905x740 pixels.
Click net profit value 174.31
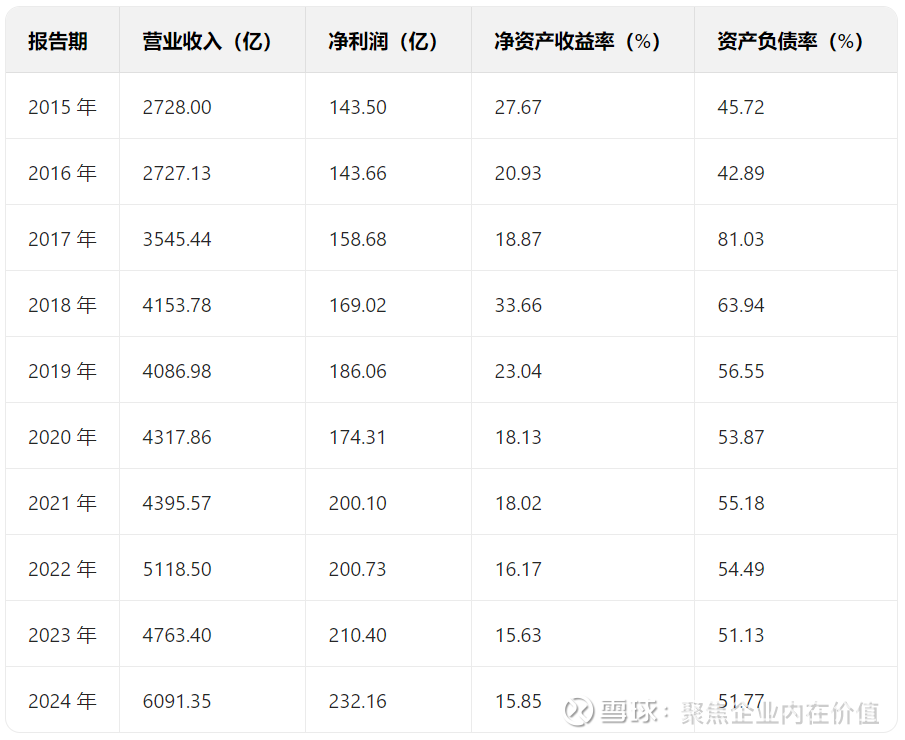coord(358,437)
